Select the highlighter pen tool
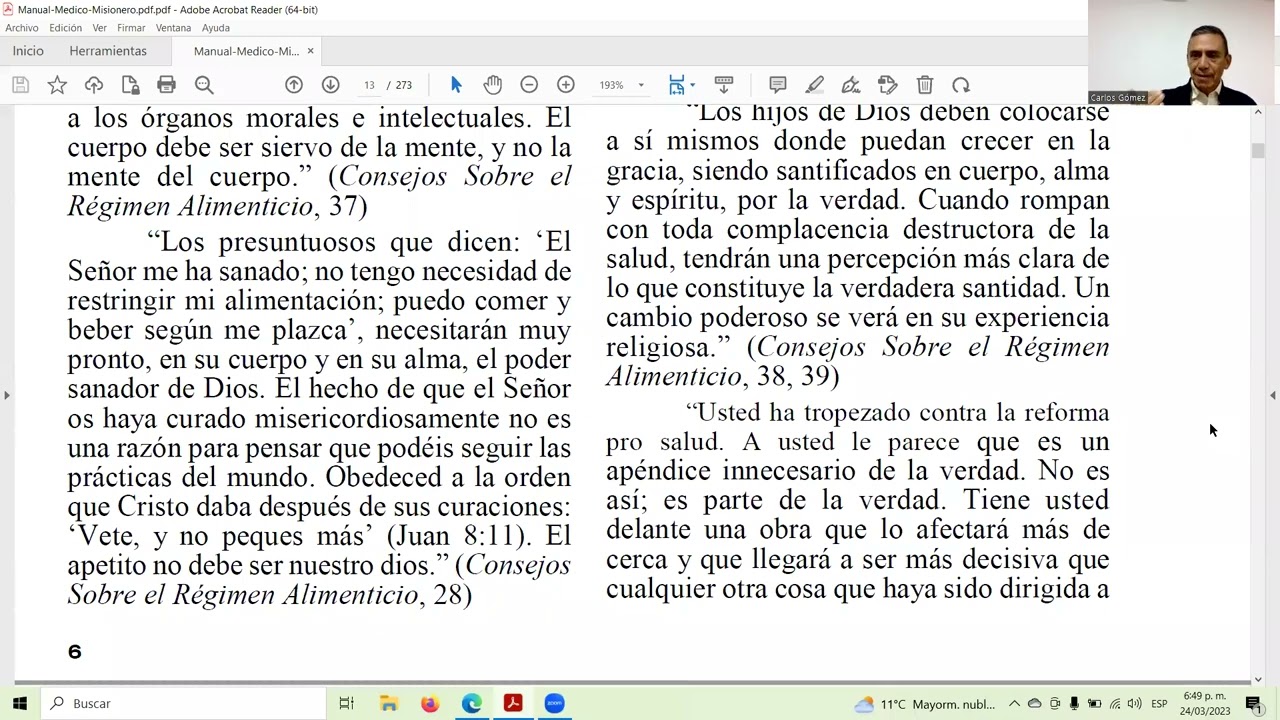Viewport: 1280px width, 720px height. (815, 85)
